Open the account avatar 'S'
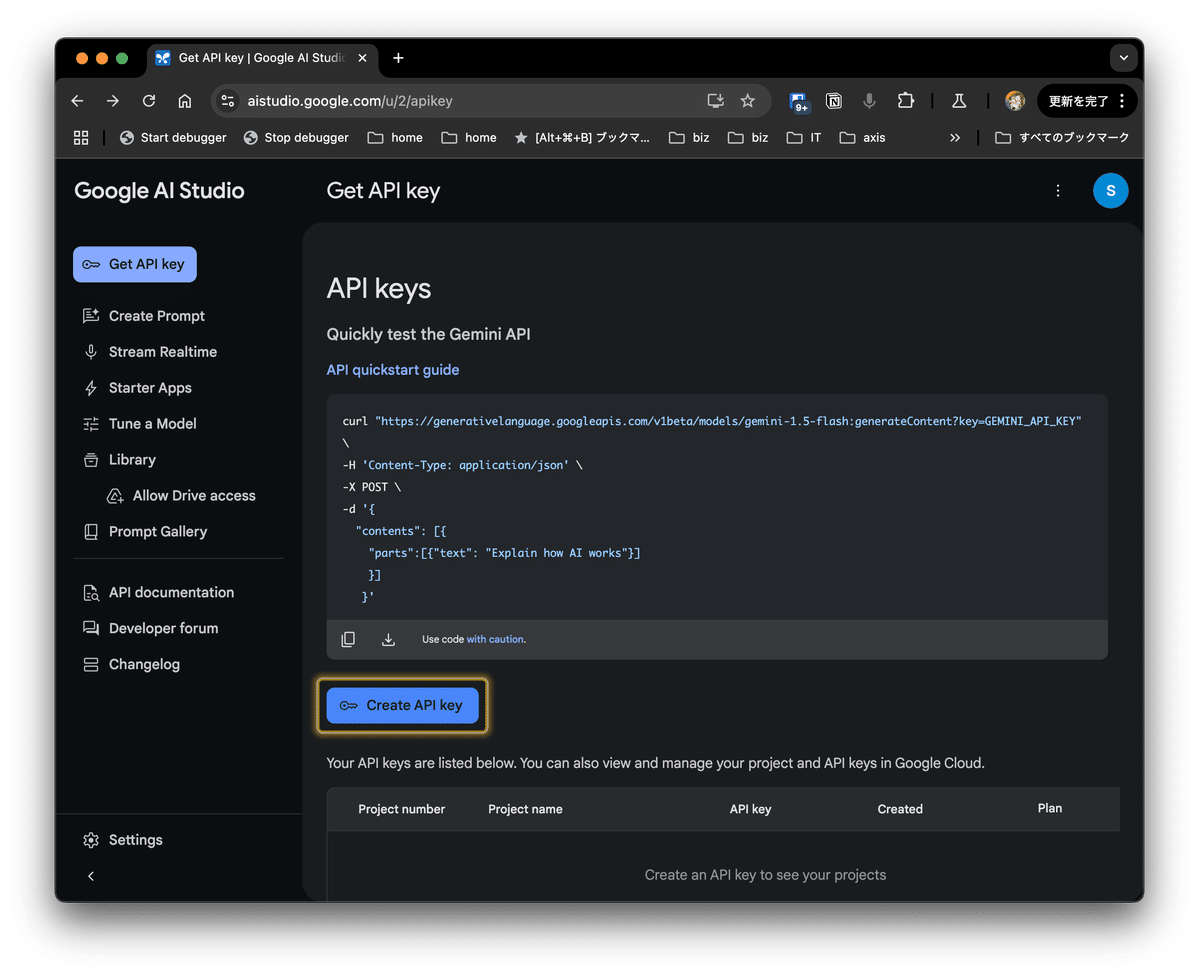This screenshot has height=976, width=1200. coord(1111,190)
